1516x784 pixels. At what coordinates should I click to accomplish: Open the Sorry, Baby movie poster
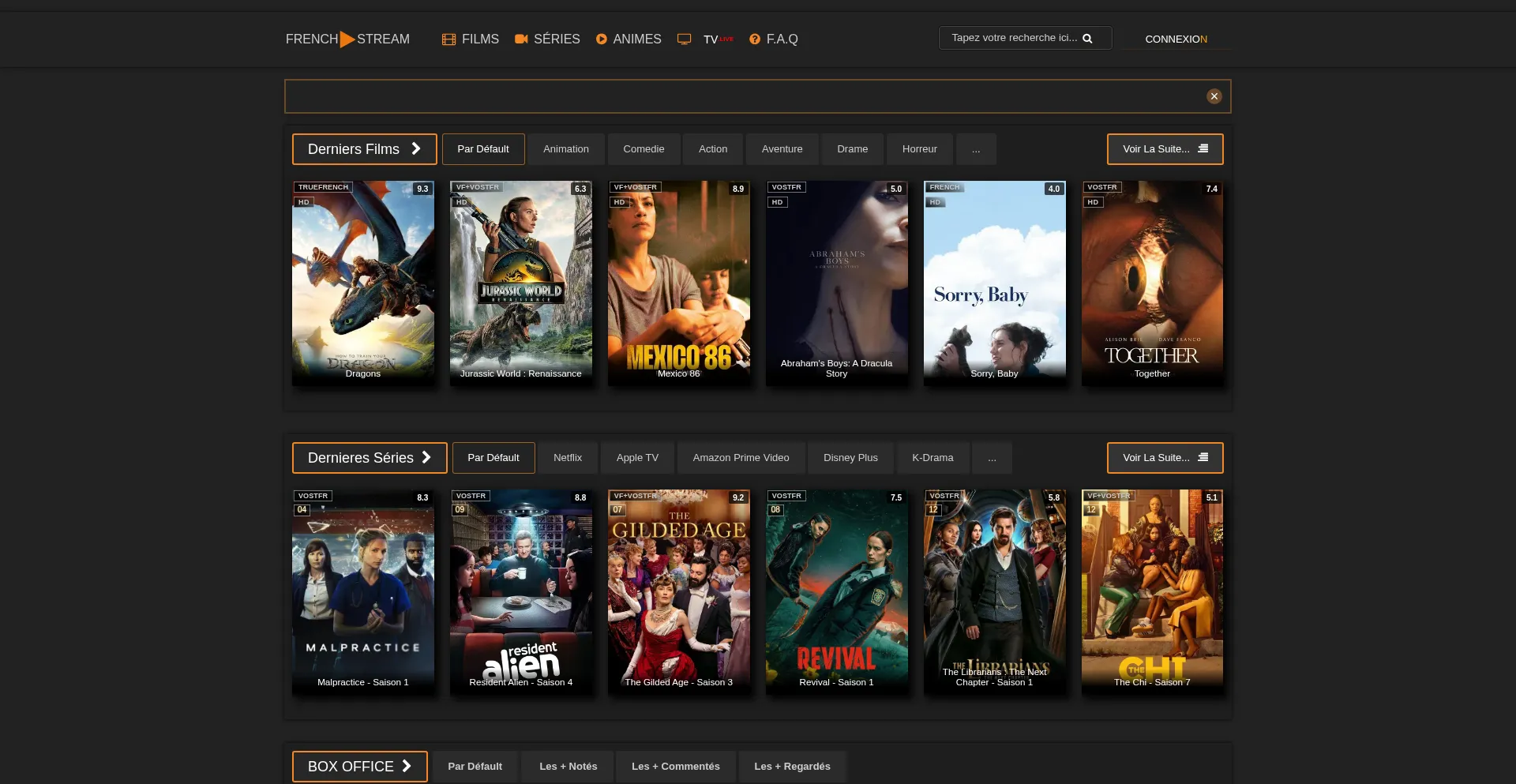[x=995, y=283]
